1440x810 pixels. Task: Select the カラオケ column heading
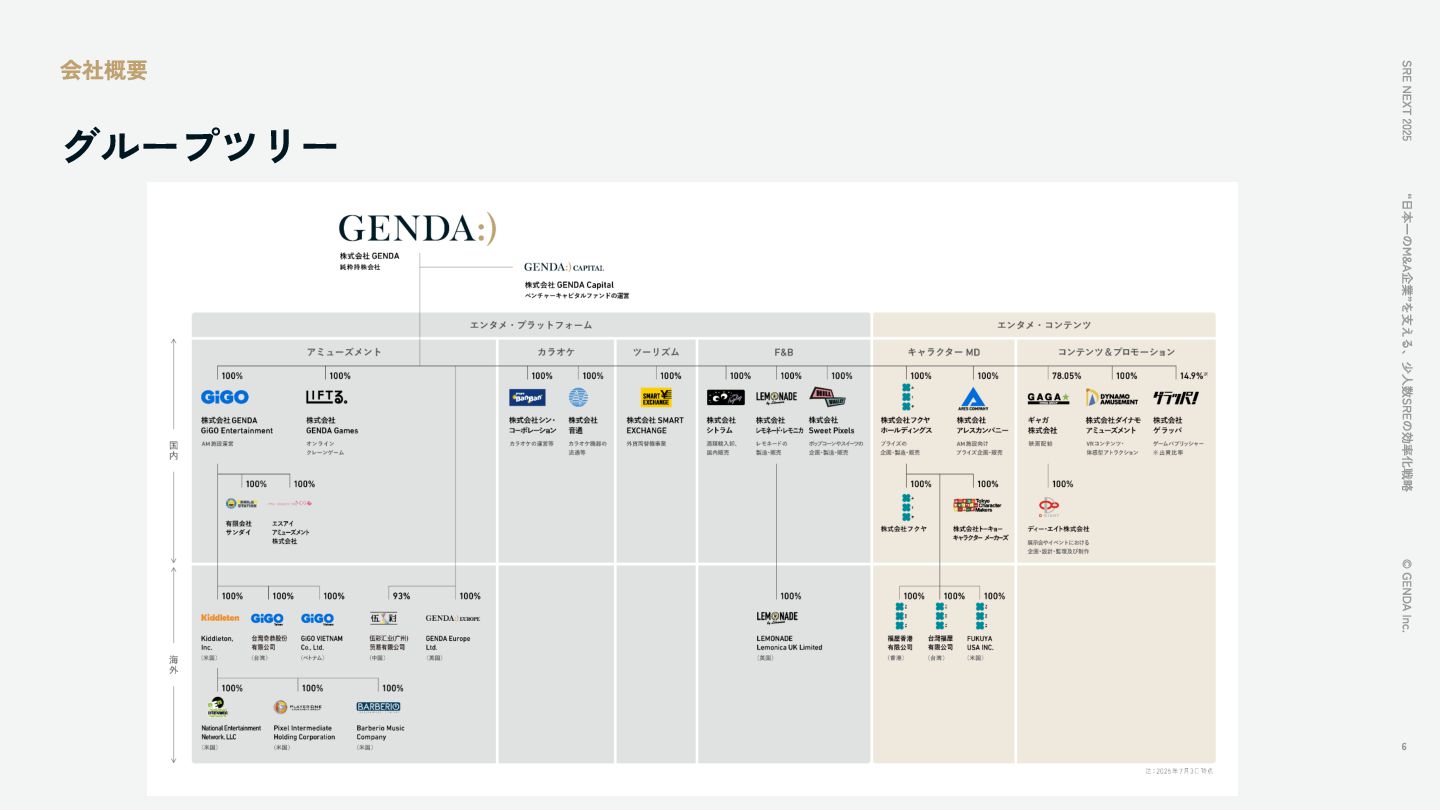(556, 352)
